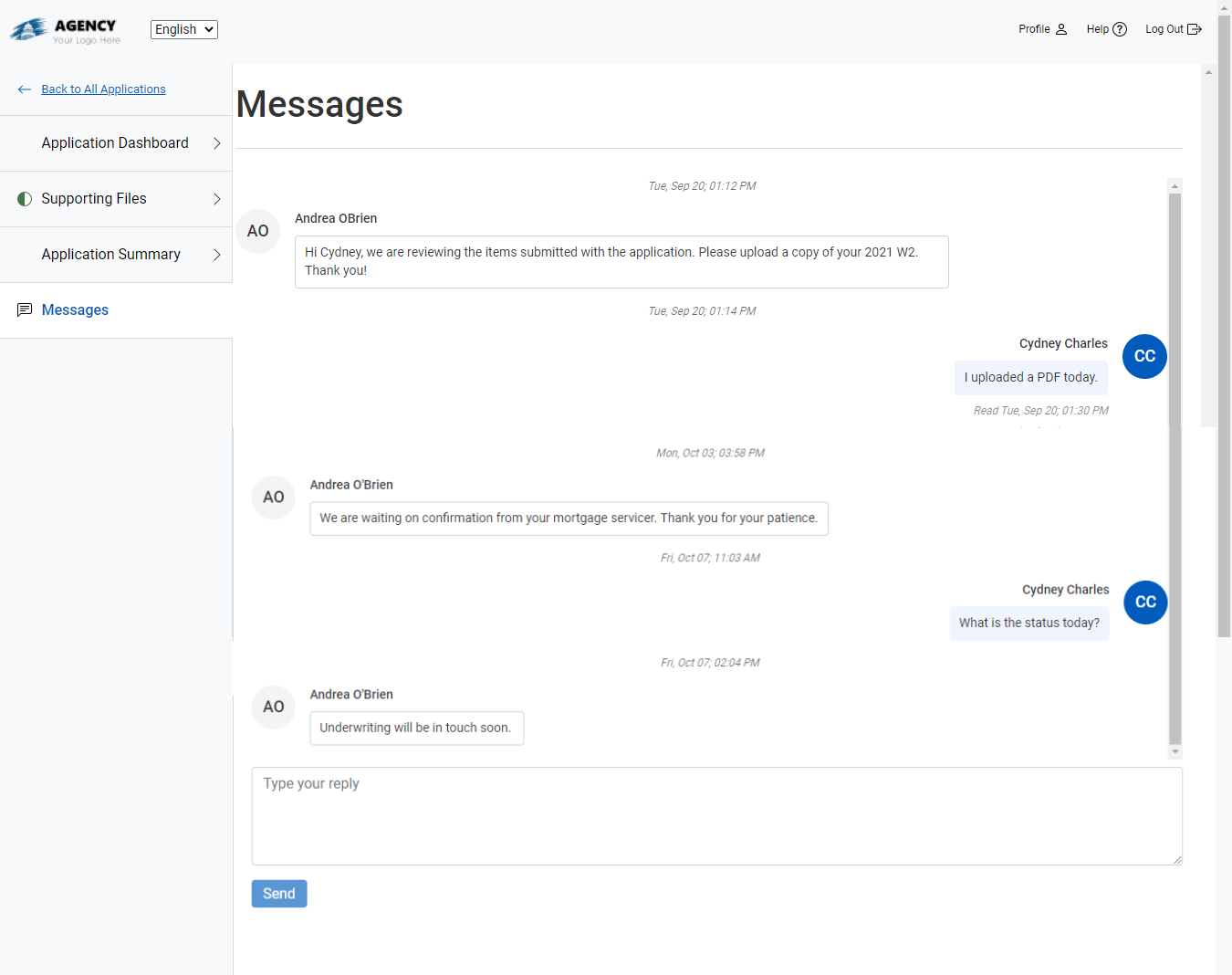The height and width of the screenshot is (975, 1232).
Task: Click the Send button
Action: coord(278,893)
